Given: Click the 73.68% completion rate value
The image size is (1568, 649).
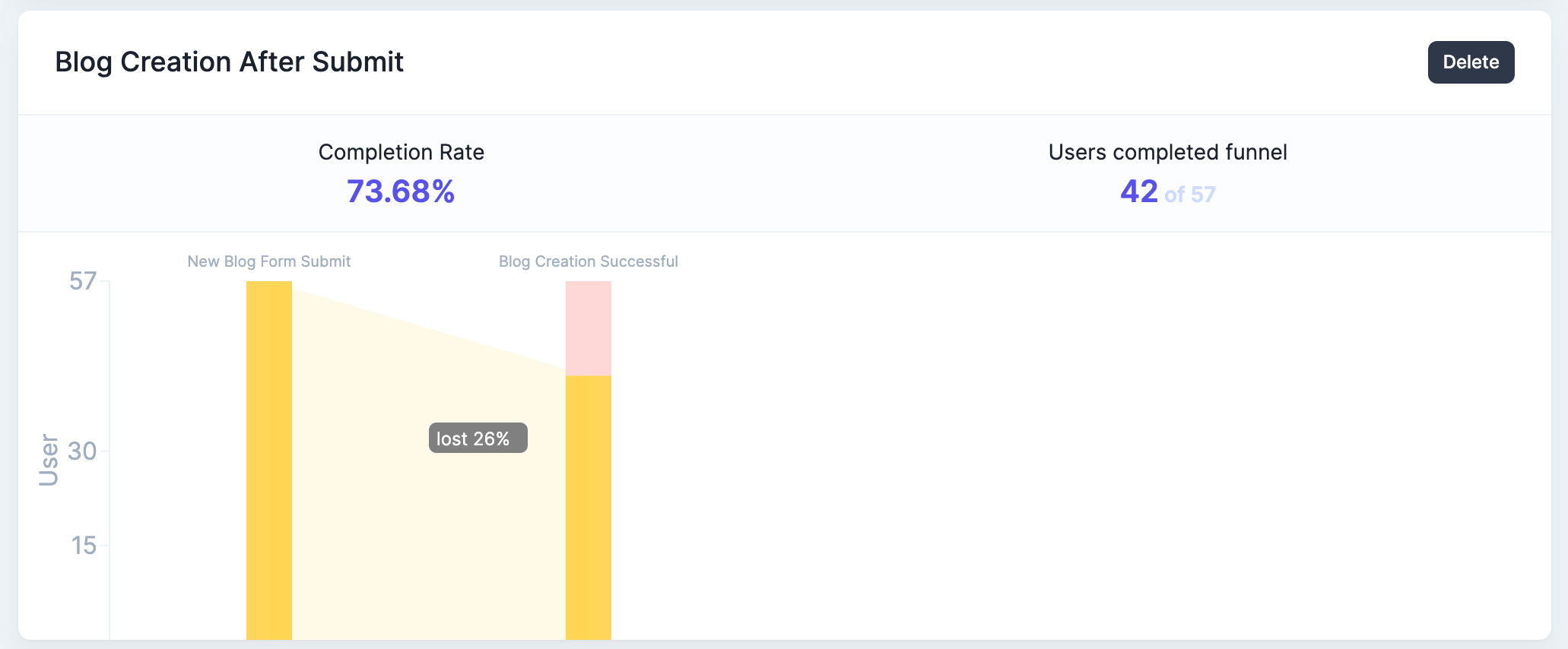Looking at the screenshot, I should coord(401,192).
